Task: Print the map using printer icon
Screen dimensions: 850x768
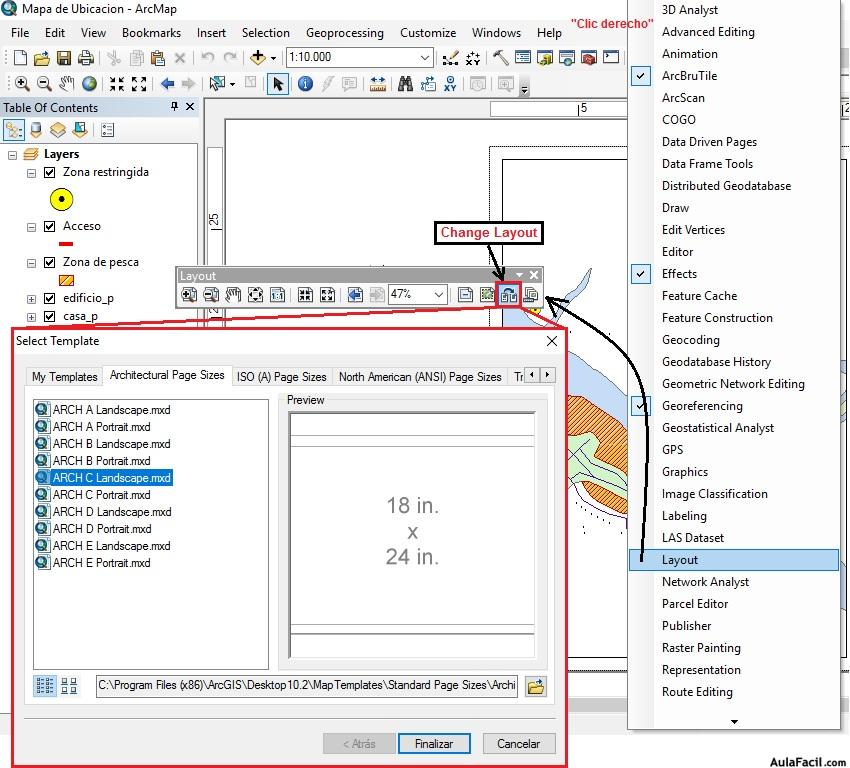Action: point(86,57)
